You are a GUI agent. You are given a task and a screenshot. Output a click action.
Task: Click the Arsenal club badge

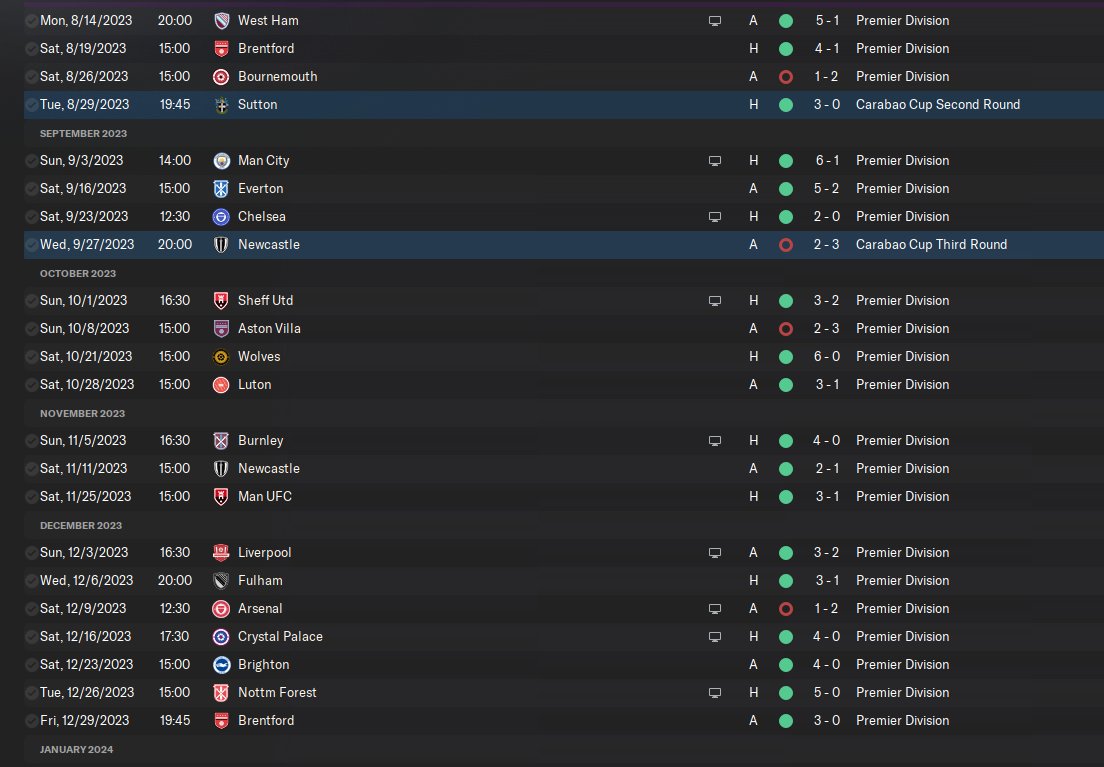(x=222, y=608)
